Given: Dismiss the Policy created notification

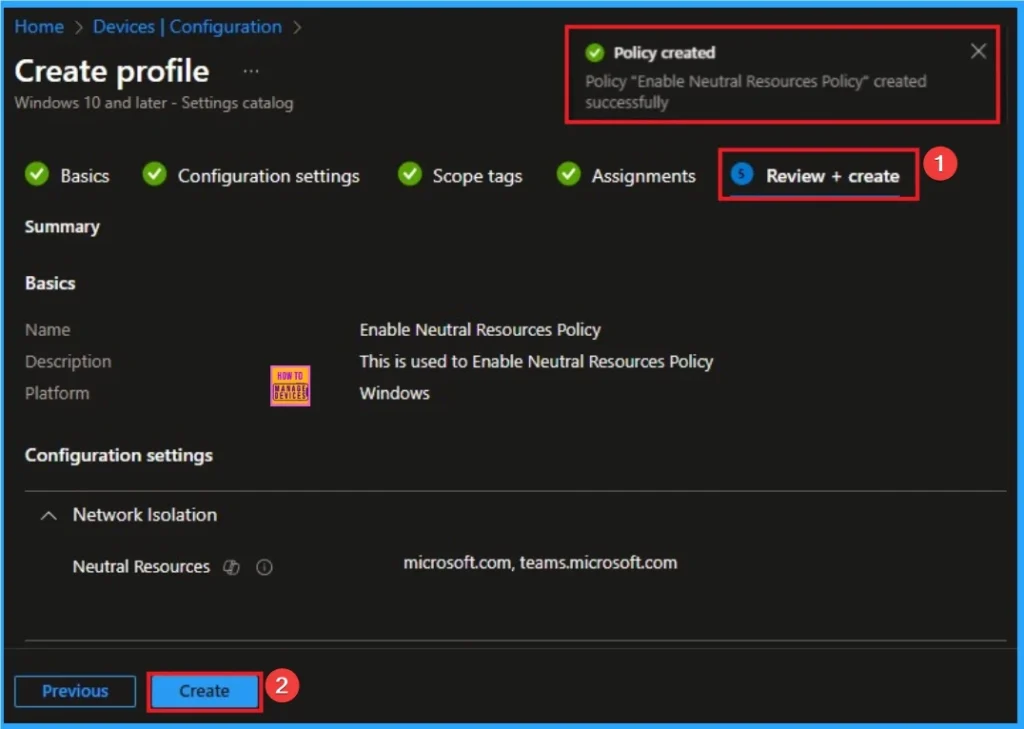Looking at the screenshot, I should pos(978,52).
